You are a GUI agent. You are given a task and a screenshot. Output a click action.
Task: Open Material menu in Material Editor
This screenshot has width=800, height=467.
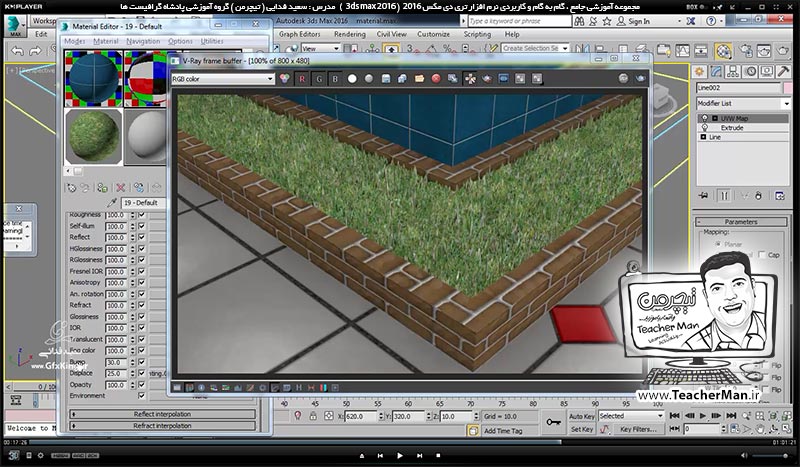click(106, 41)
